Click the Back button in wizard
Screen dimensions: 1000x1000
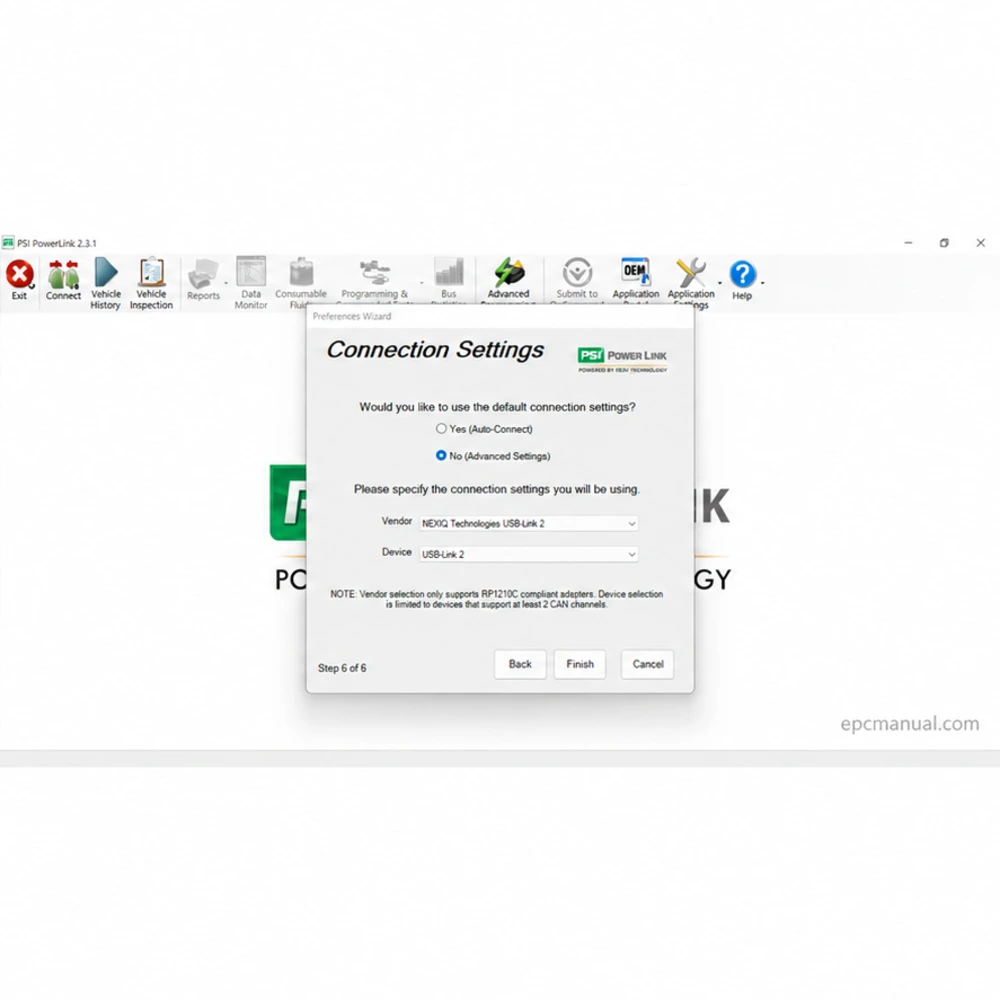click(x=520, y=664)
